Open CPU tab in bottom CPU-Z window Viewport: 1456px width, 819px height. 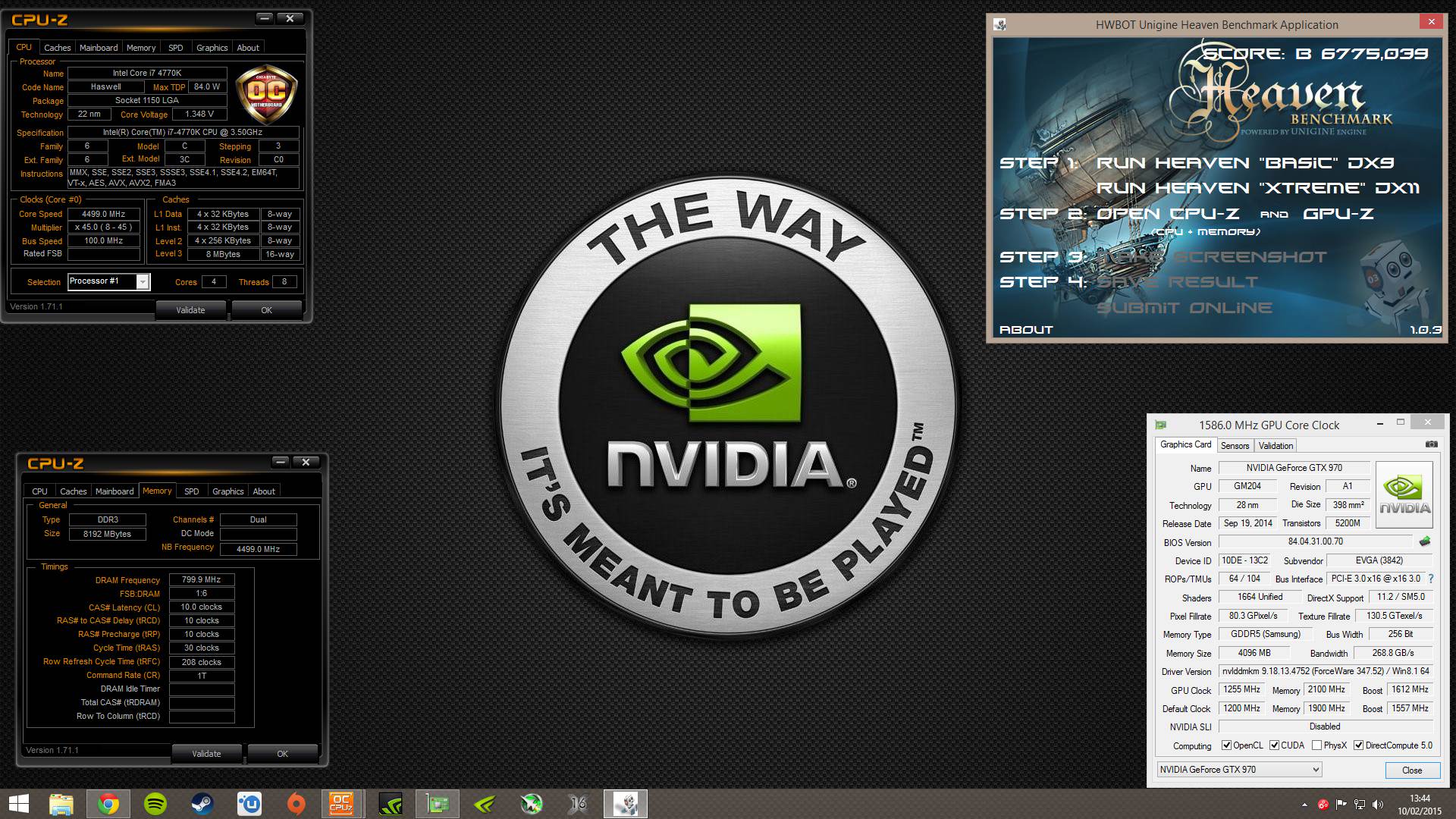[x=39, y=491]
